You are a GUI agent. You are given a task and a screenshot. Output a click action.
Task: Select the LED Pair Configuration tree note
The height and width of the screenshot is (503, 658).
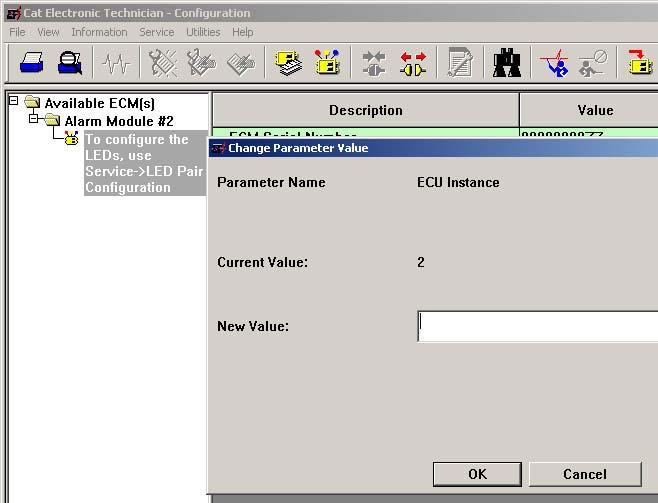145,163
